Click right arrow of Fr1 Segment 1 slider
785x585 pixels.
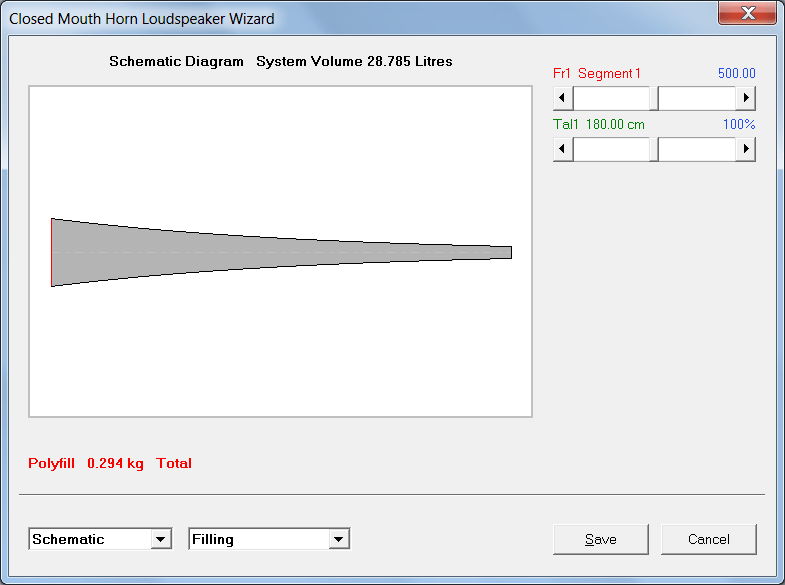tap(745, 98)
